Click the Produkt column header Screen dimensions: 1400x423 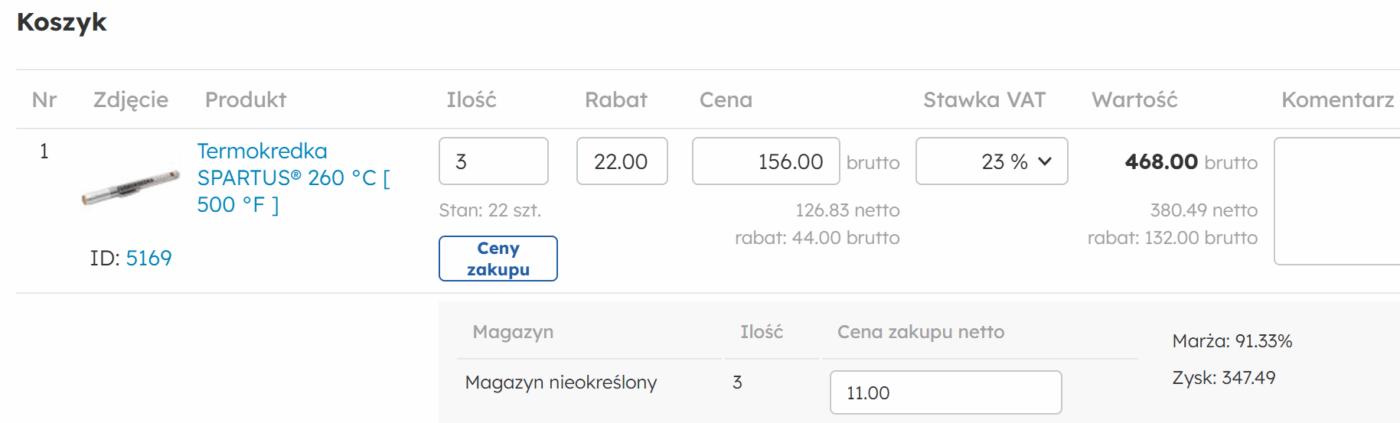coord(246,100)
